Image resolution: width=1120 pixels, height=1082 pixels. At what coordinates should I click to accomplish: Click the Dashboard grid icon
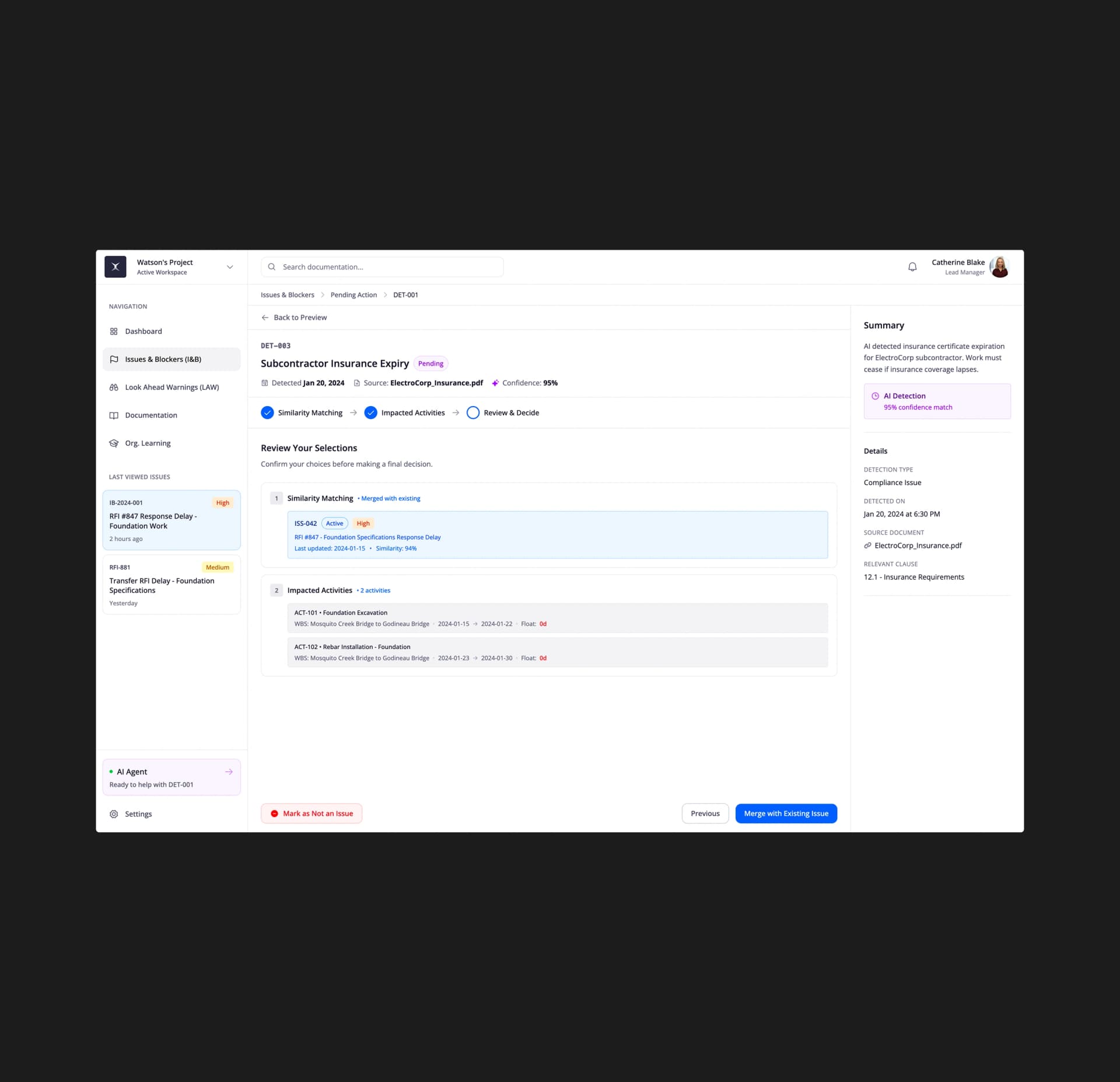click(x=114, y=331)
